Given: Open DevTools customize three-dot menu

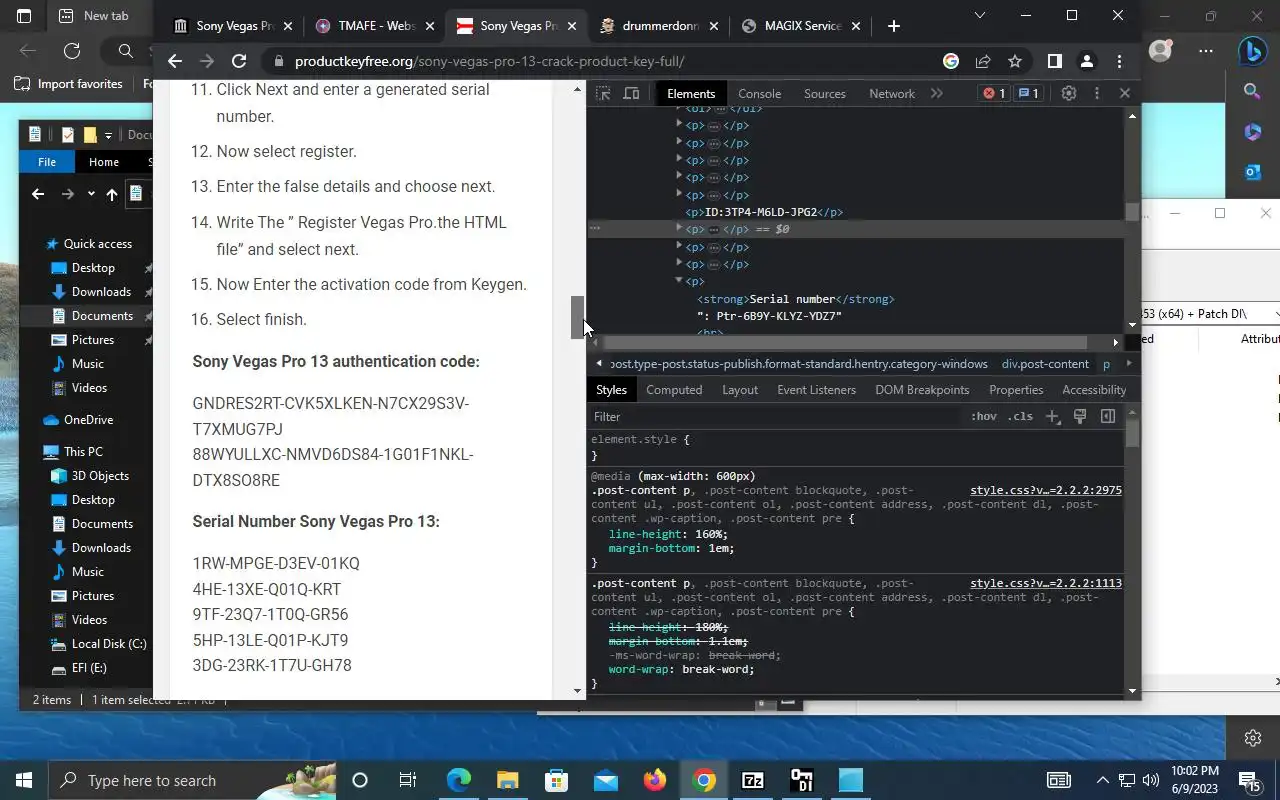Looking at the screenshot, I should tap(1097, 93).
